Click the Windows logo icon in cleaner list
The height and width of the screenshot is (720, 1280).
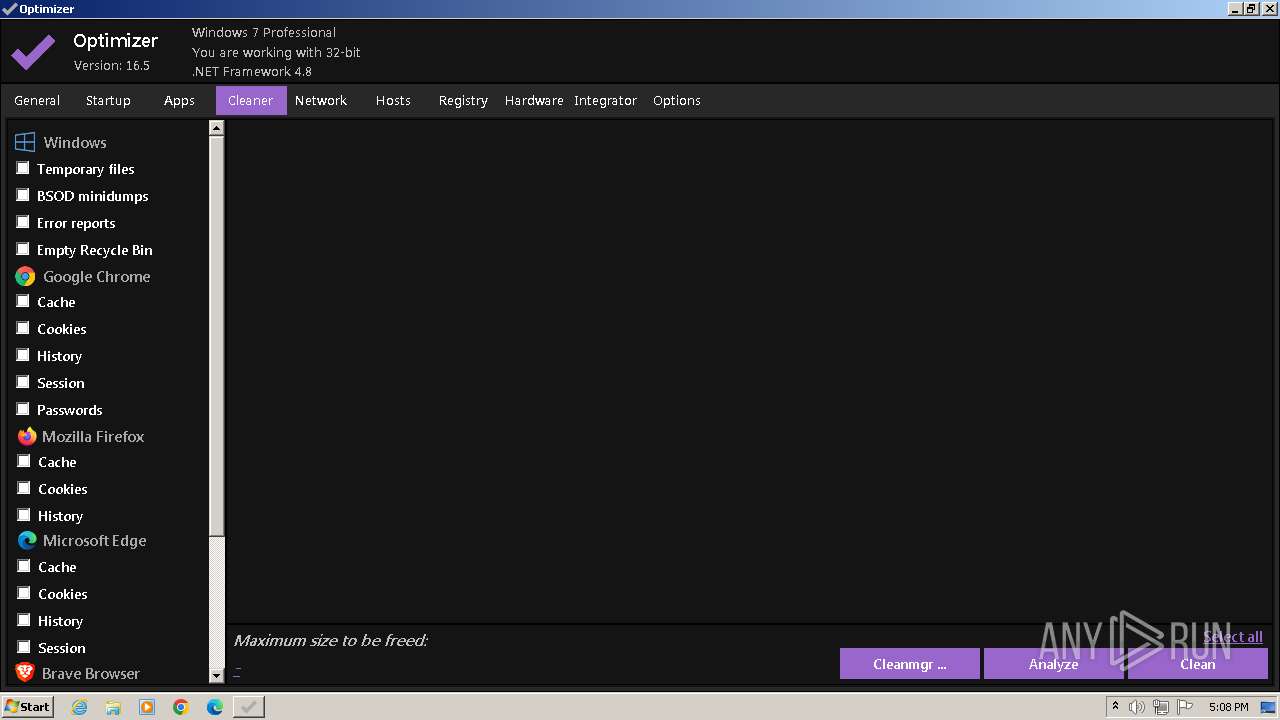point(25,142)
